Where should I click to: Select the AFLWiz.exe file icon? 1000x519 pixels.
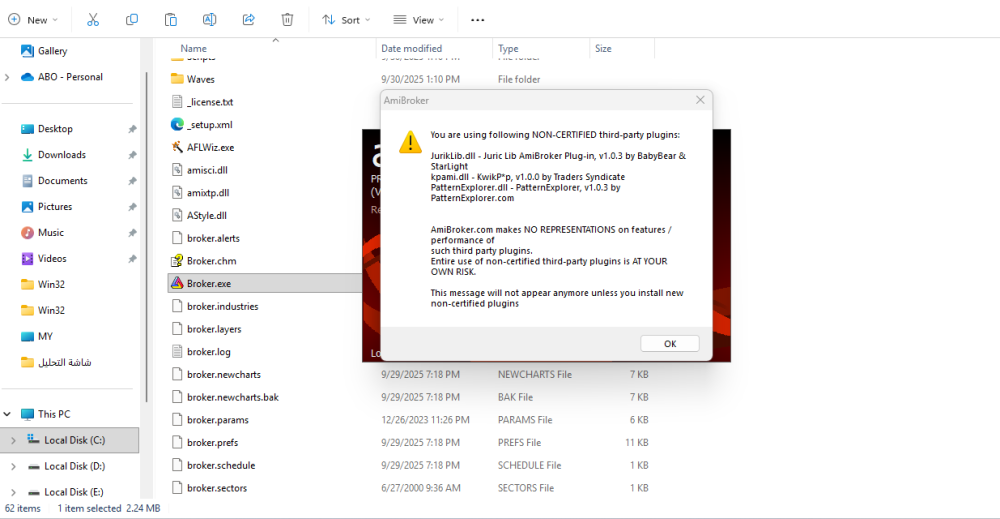pyautogui.click(x=178, y=147)
